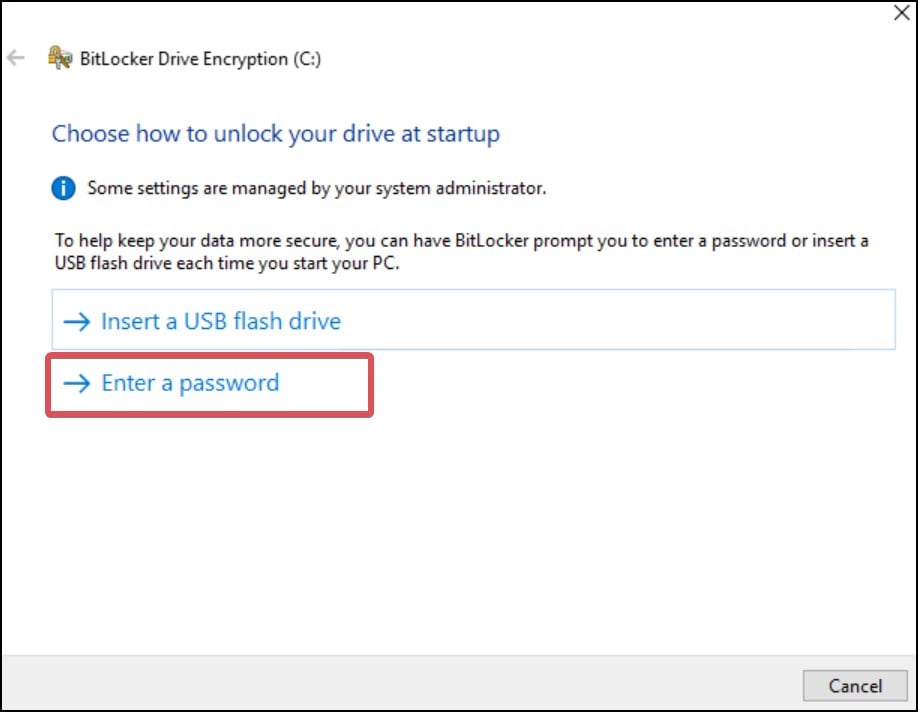This screenshot has height=712, width=918.
Task: Click the (C:) drive label in the title
Action: click(x=307, y=59)
